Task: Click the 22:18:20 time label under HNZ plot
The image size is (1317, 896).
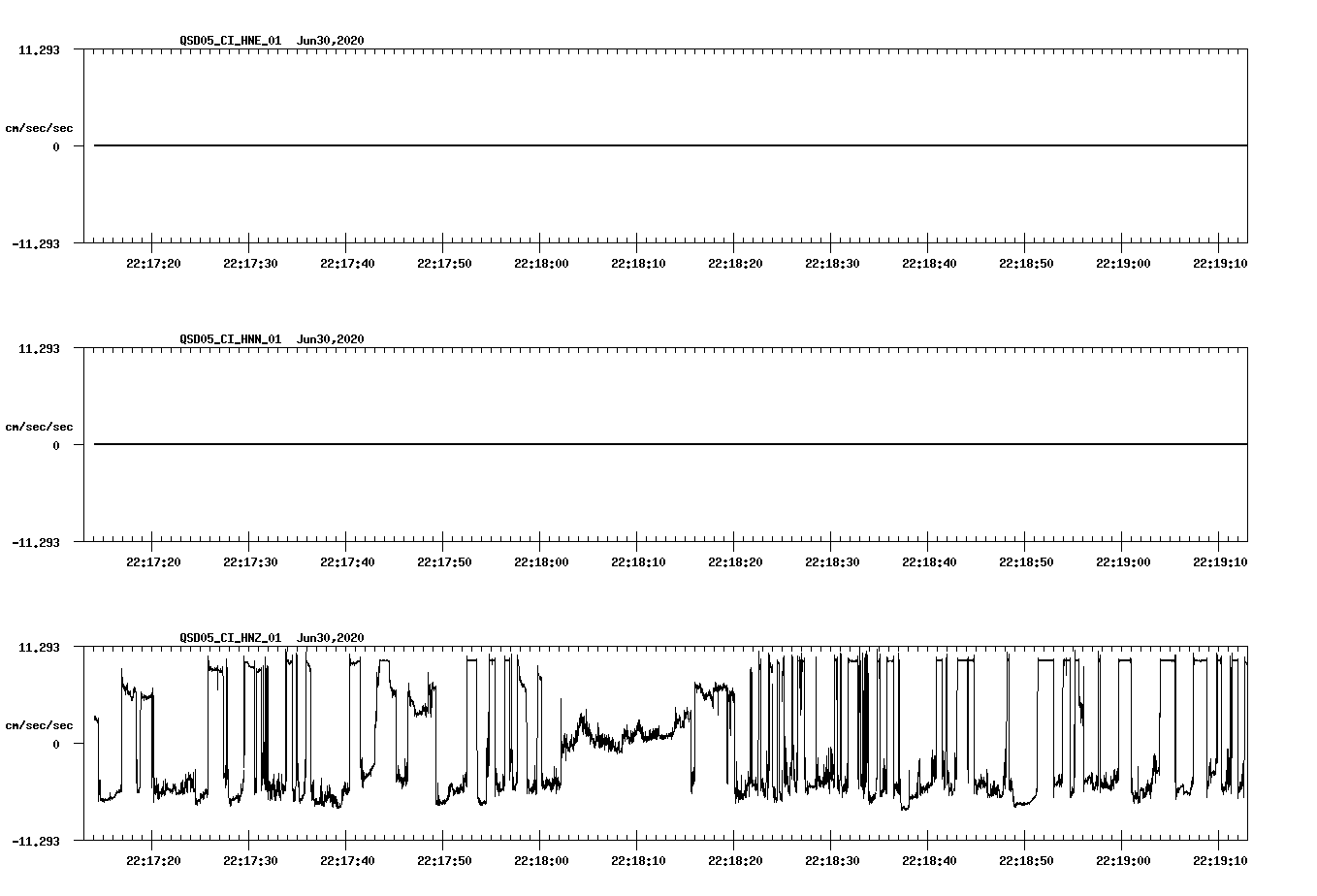Action: point(735,861)
